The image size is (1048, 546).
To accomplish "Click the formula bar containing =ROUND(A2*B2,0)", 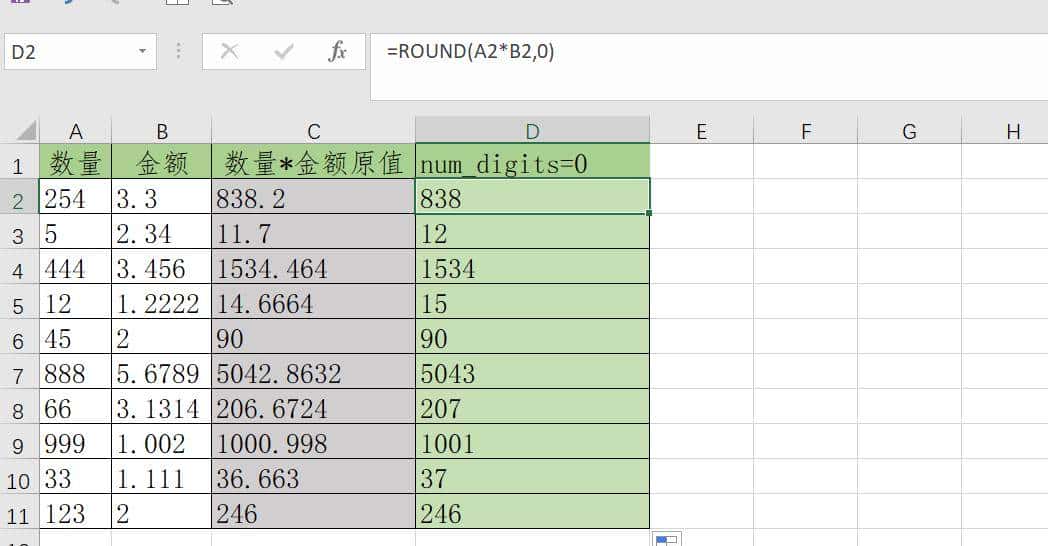I will click(x=708, y=67).
